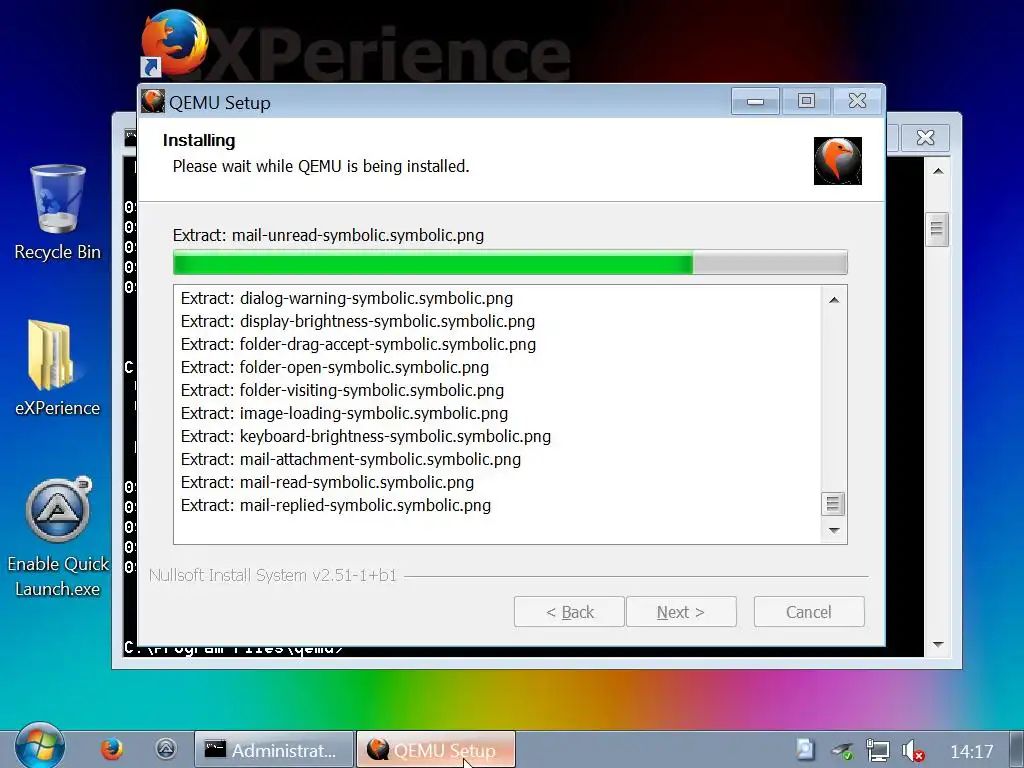Click the safely remove hardware tray icon
This screenshot has height=768, width=1024.
tap(842, 750)
